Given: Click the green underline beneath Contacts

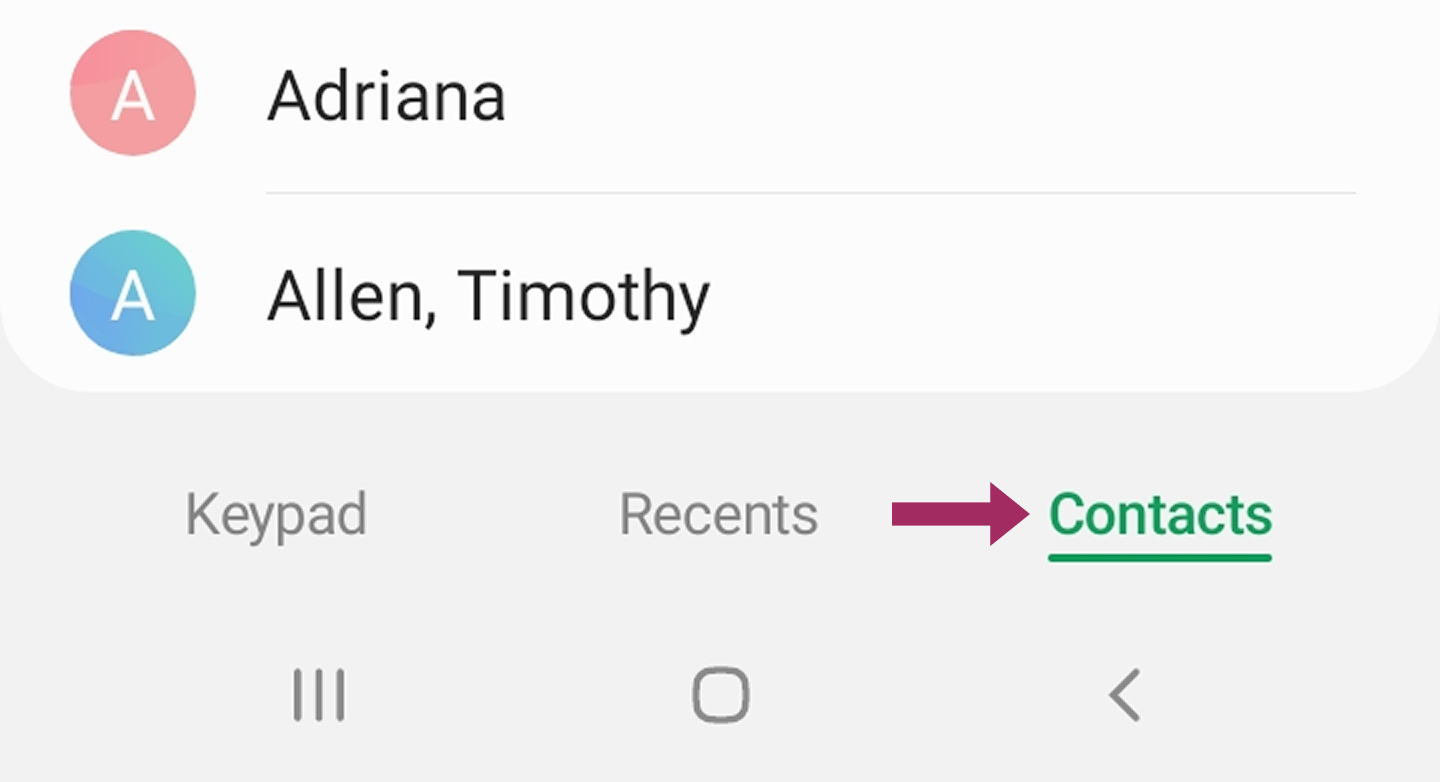Looking at the screenshot, I should point(1160,557).
